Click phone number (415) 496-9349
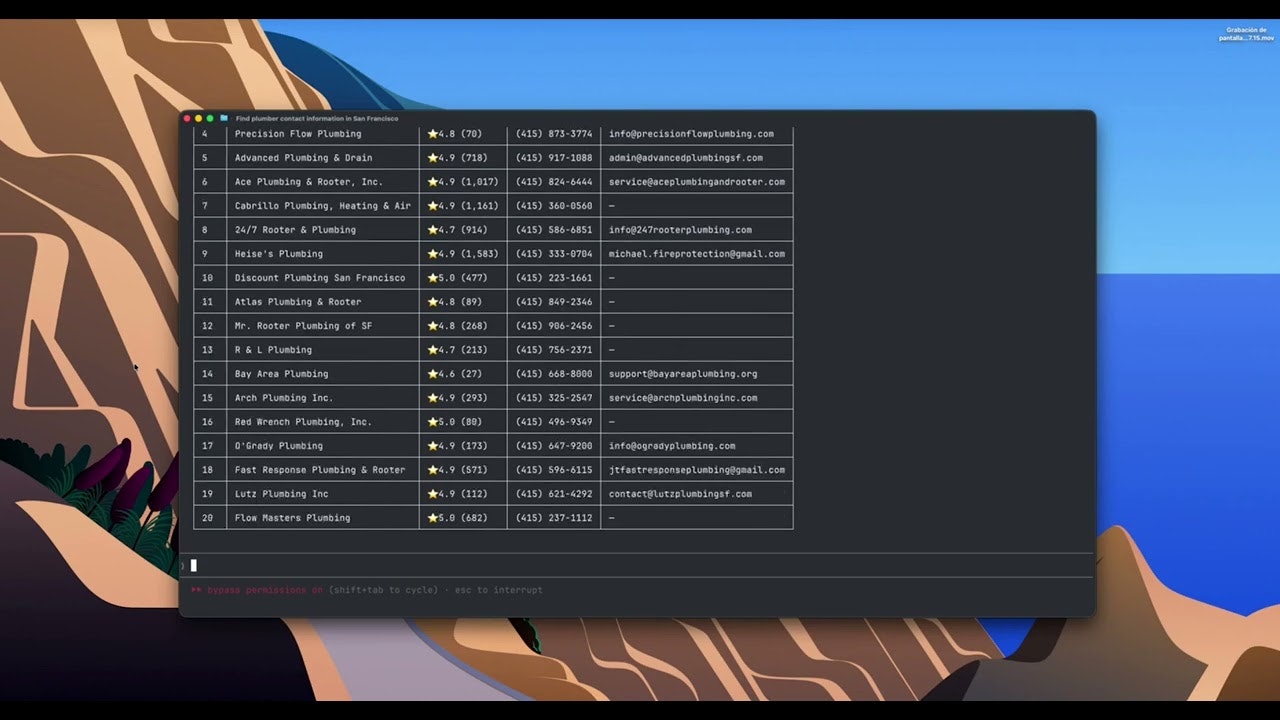Viewport: 1280px width, 720px height. [554, 422]
